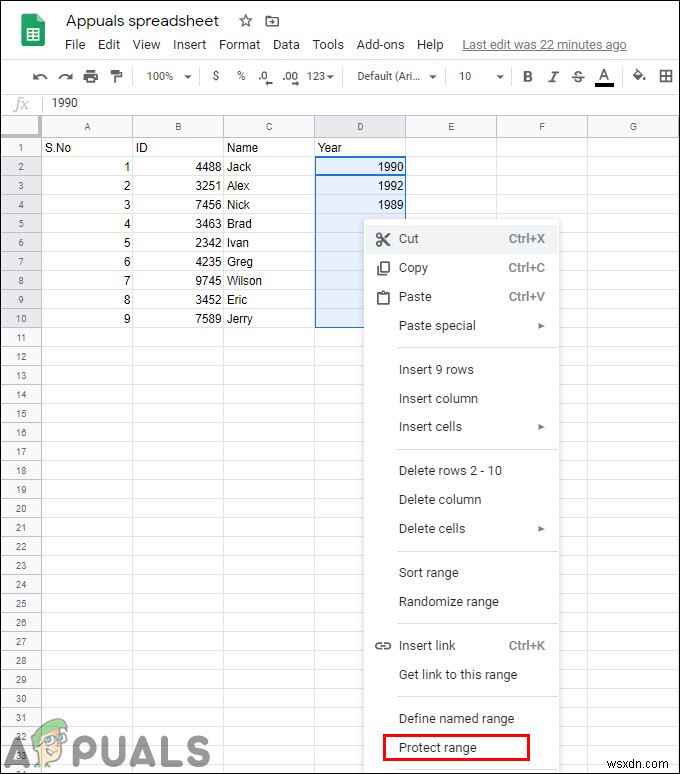This screenshot has width=680, height=774.
Task: Open the Help menu
Action: click(430, 45)
